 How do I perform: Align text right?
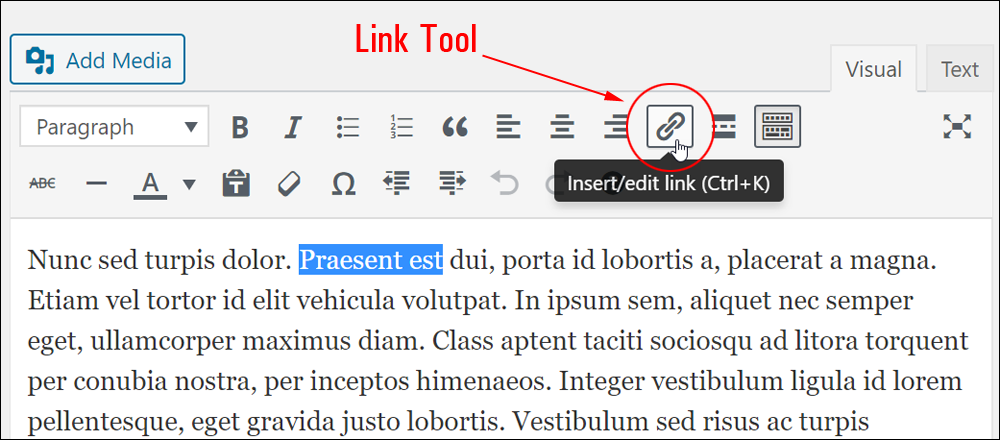click(615, 126)
